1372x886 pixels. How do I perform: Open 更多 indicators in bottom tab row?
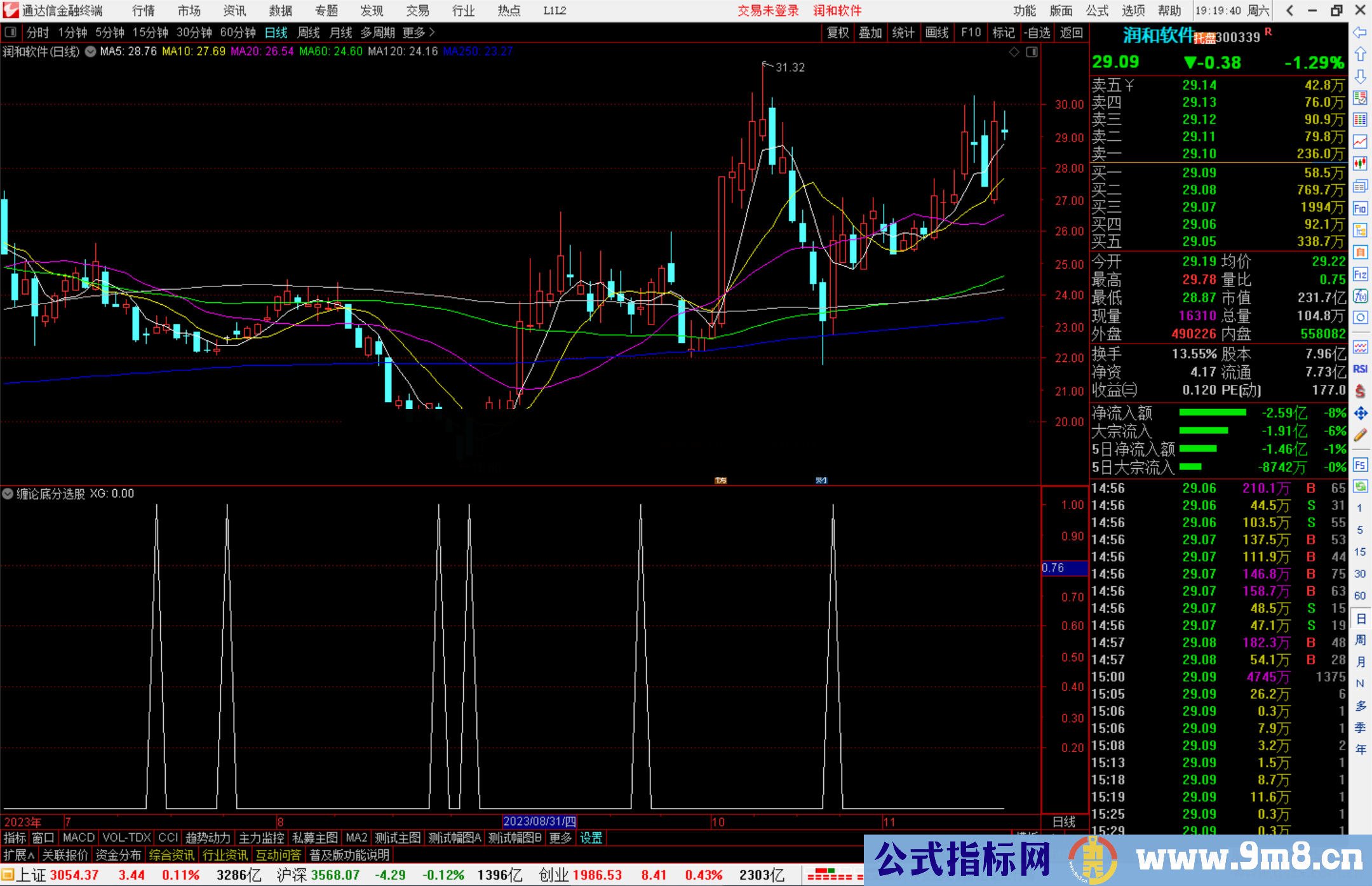pos(560,838)
